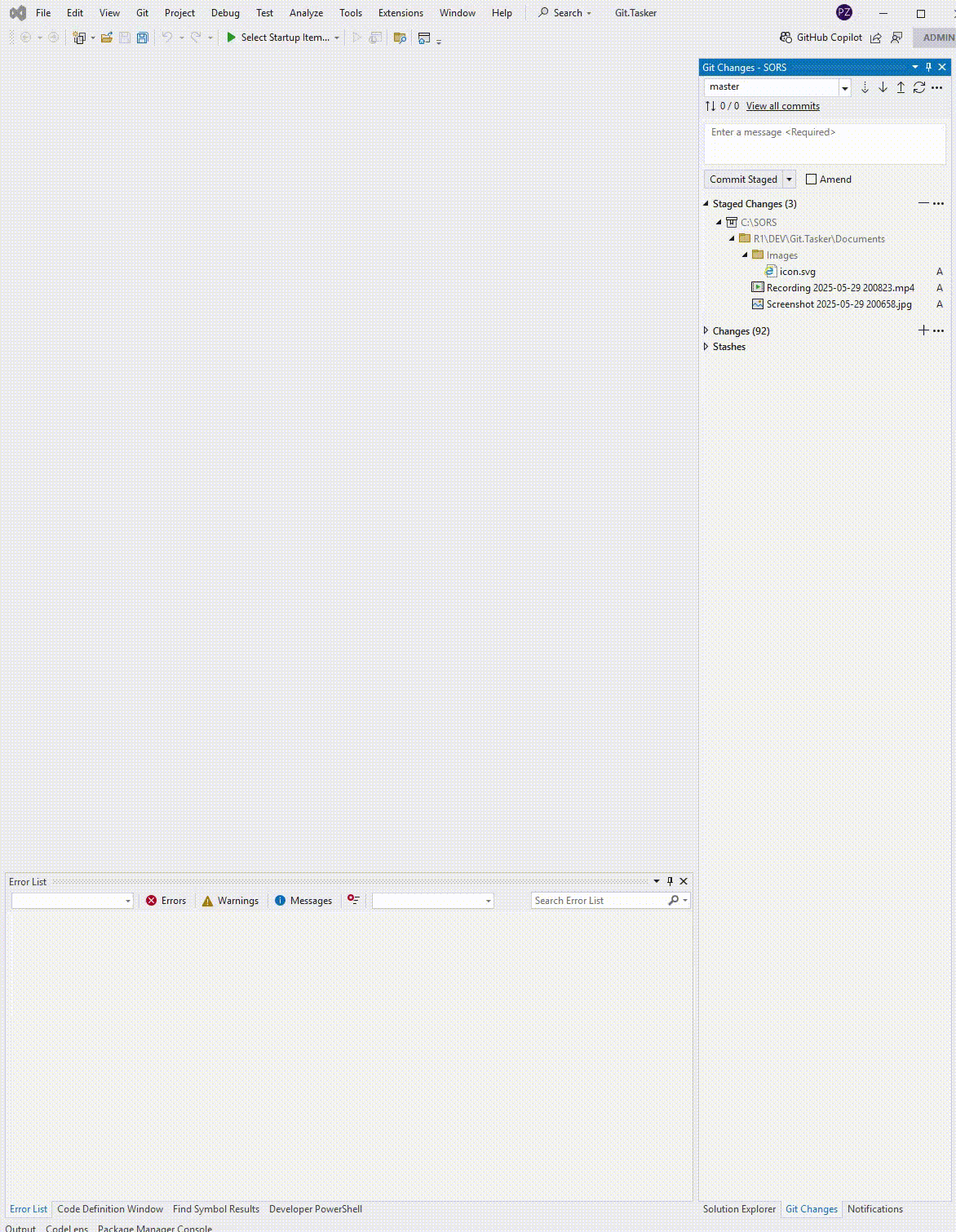Click the View all commits link
The width and height of the screenshot is (956, 1232).
pyautogui.click(x=782, y=105)
